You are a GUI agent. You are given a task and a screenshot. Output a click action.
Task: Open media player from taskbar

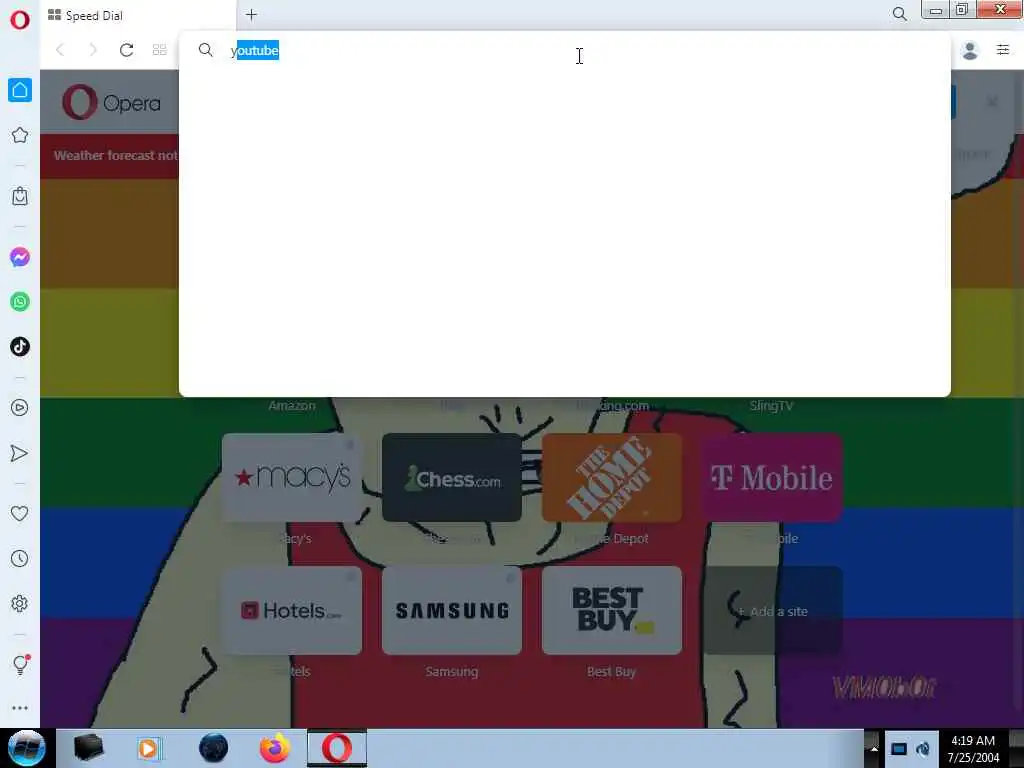tap(148, 748)
